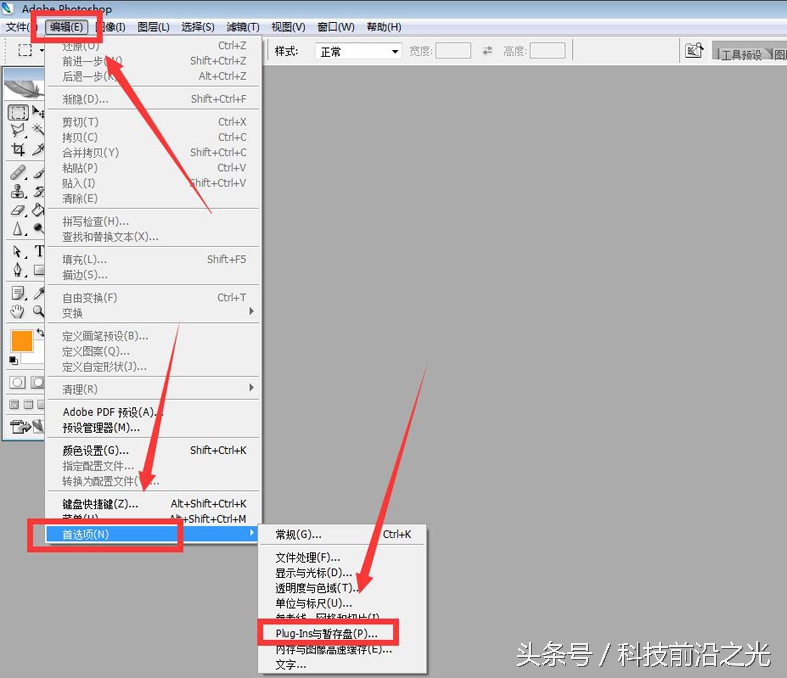Select the Sharpen triangle tool

(x=18, y=229)
